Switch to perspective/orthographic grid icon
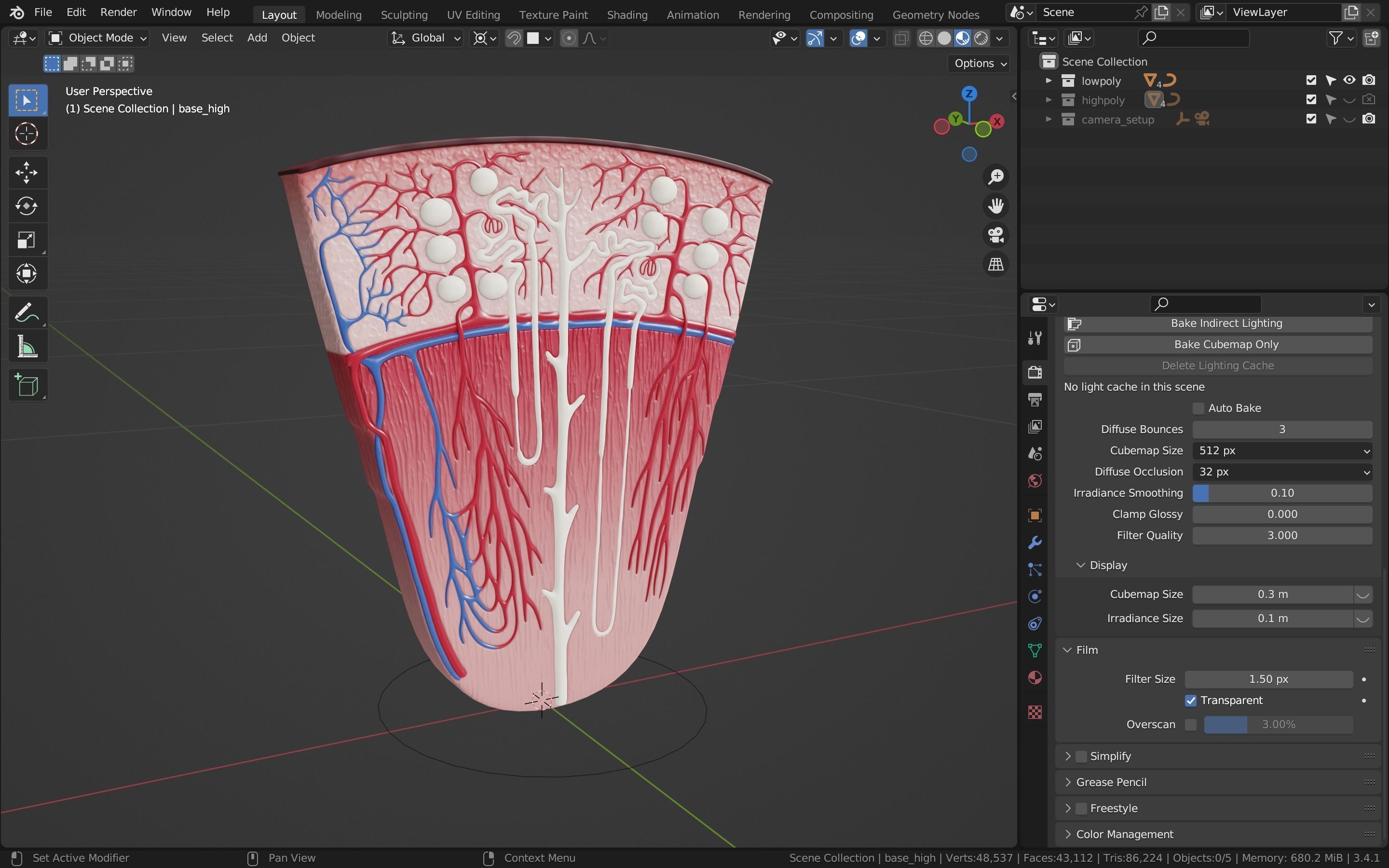 995,264
